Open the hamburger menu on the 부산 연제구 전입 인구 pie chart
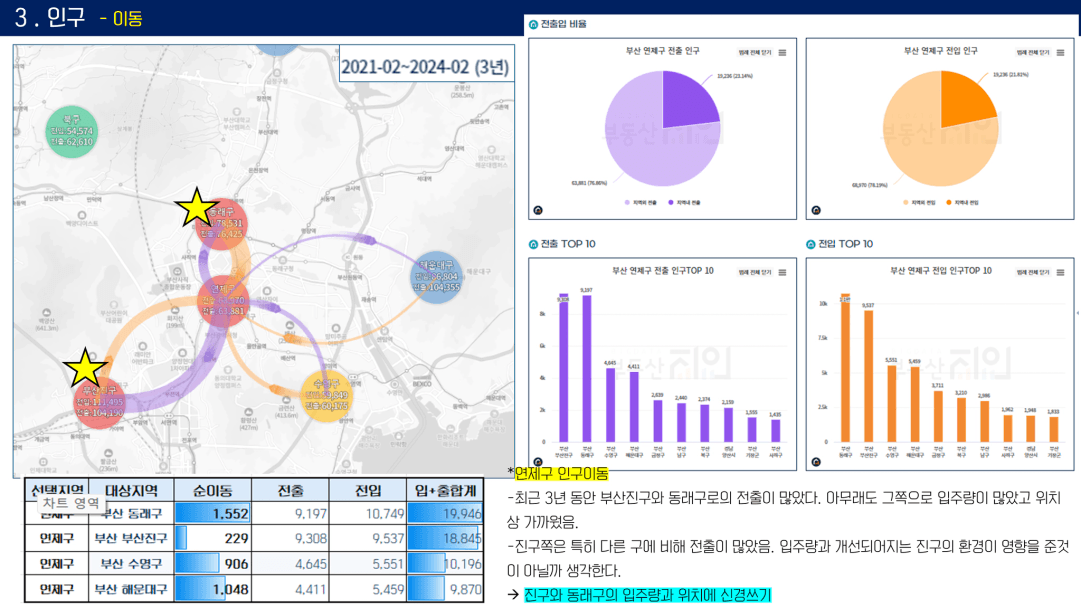 coord(1060,52)
